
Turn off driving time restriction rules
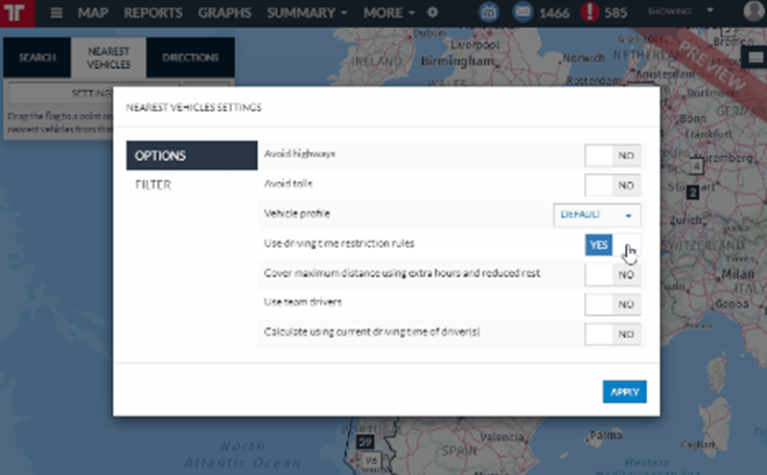click(x=612, y=245)
